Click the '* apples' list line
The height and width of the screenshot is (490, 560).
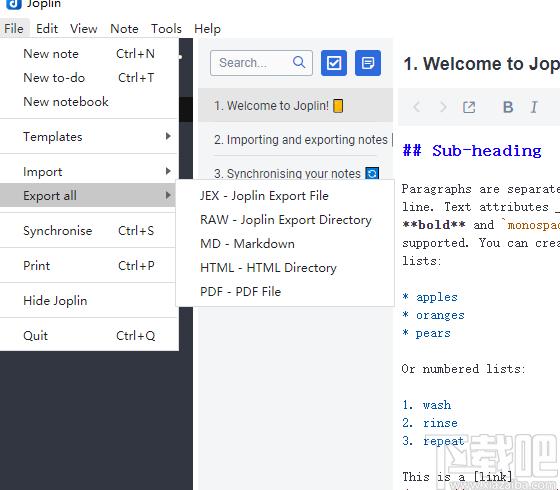pos(430,297)
